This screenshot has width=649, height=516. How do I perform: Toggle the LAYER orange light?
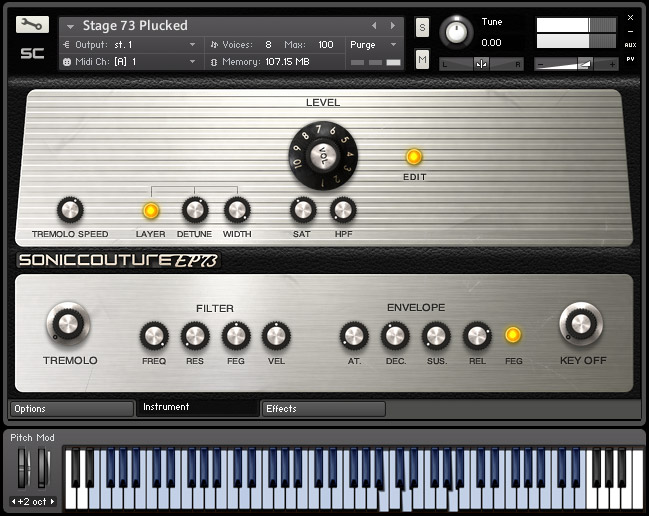[151, 211]
